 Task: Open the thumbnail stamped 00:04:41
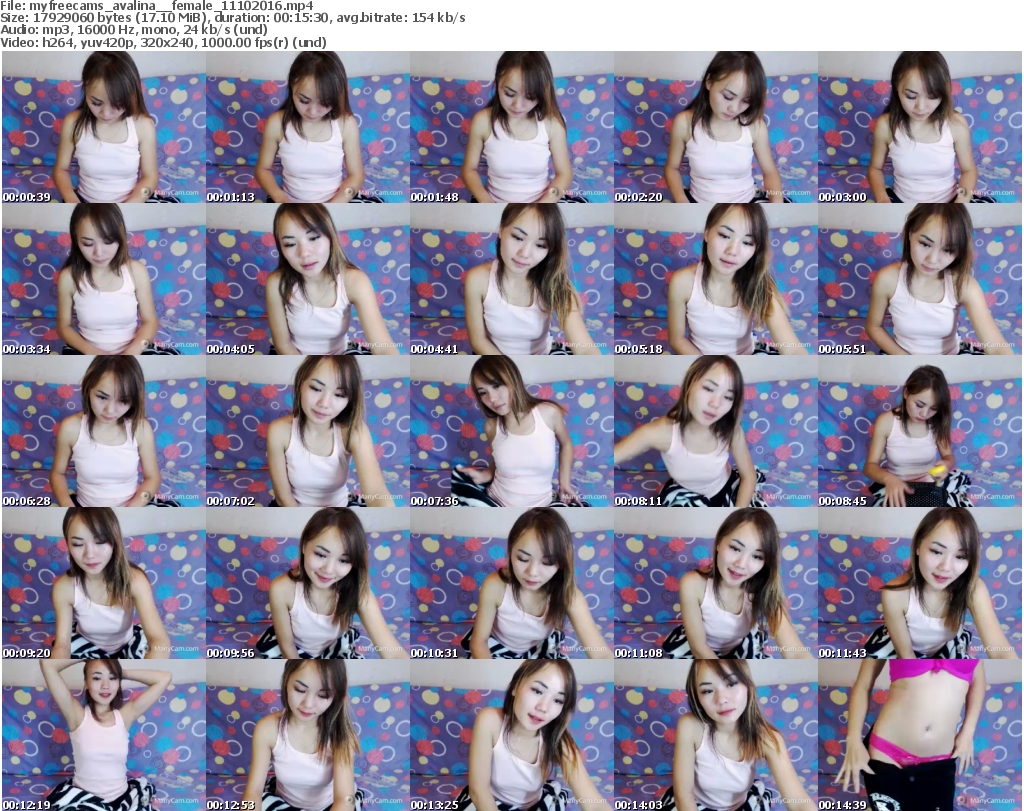pos(511,279)
